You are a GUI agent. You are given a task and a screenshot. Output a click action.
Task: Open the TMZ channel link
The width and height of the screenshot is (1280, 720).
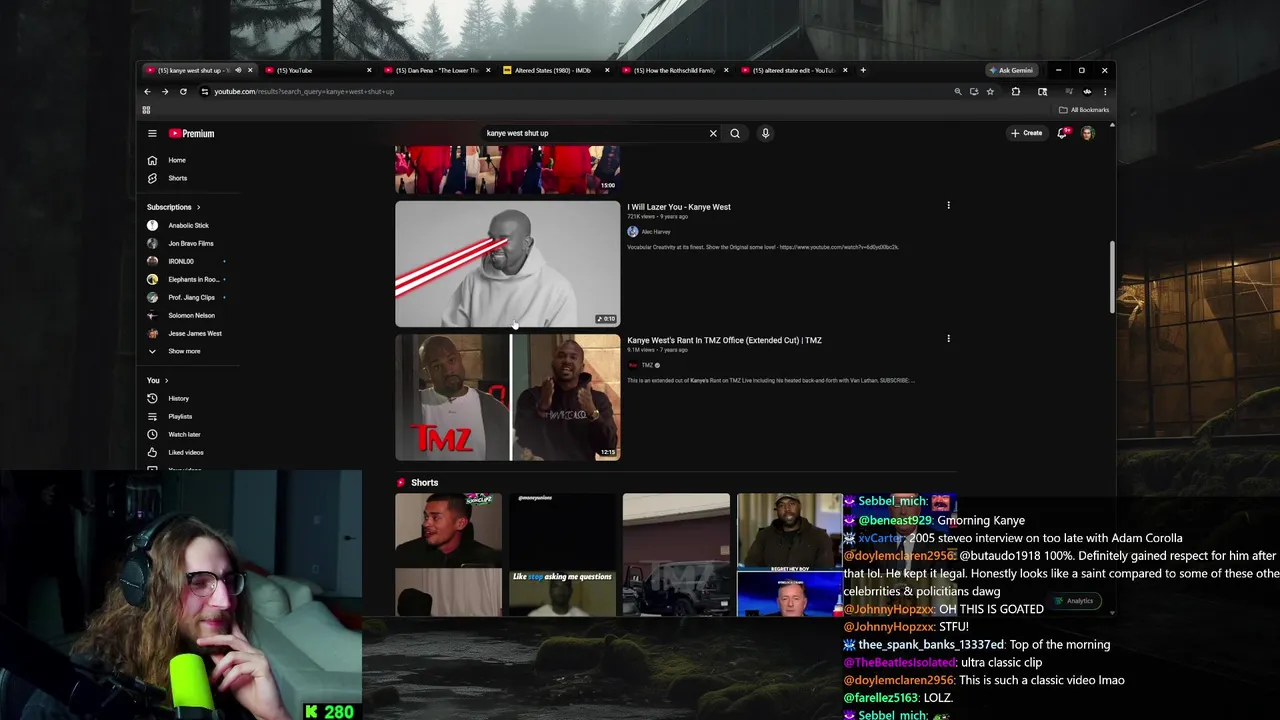tap(647, 365)
